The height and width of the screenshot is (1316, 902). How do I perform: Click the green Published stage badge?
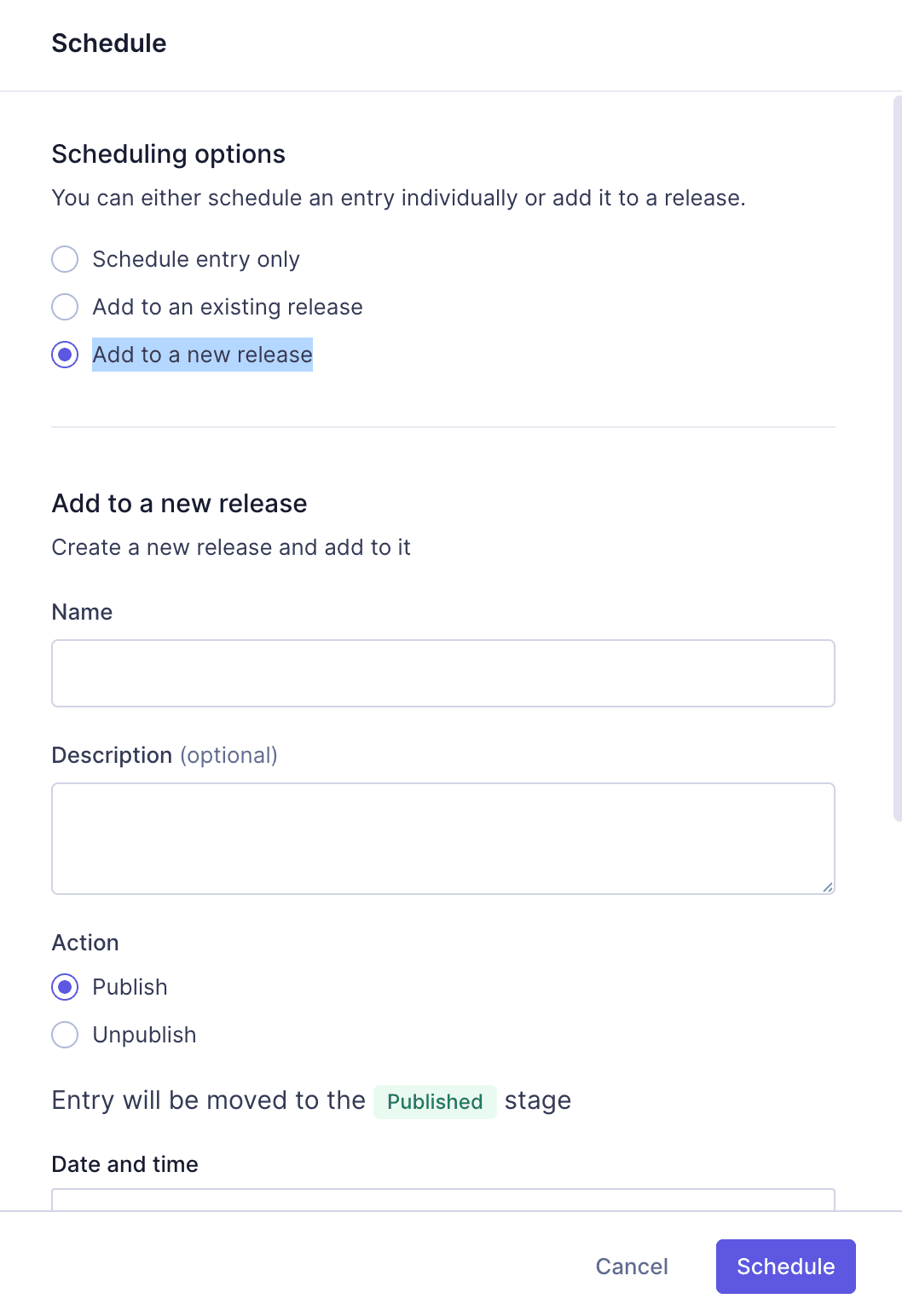click(x=435, y=1101)
